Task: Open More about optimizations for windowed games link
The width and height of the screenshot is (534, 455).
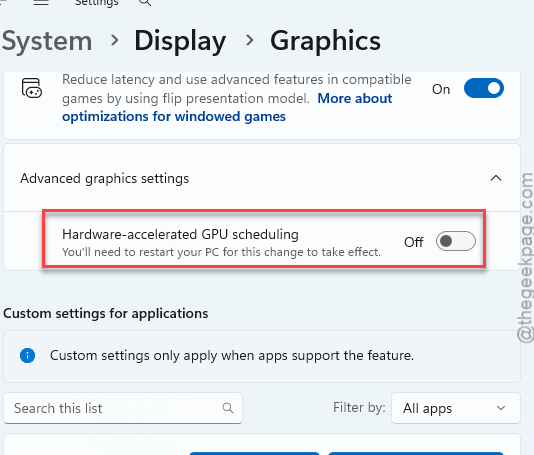Action: pos(227,107)
